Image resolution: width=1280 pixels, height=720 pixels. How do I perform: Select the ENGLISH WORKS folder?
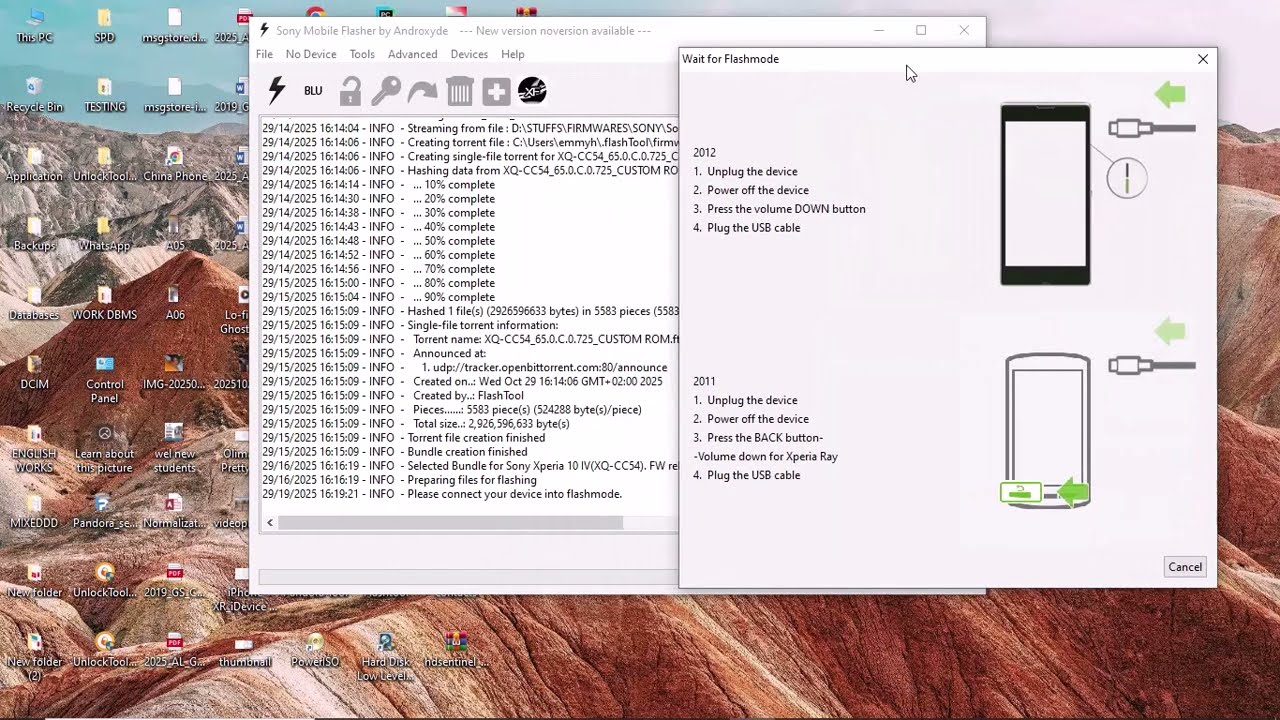tap(34, 447)
